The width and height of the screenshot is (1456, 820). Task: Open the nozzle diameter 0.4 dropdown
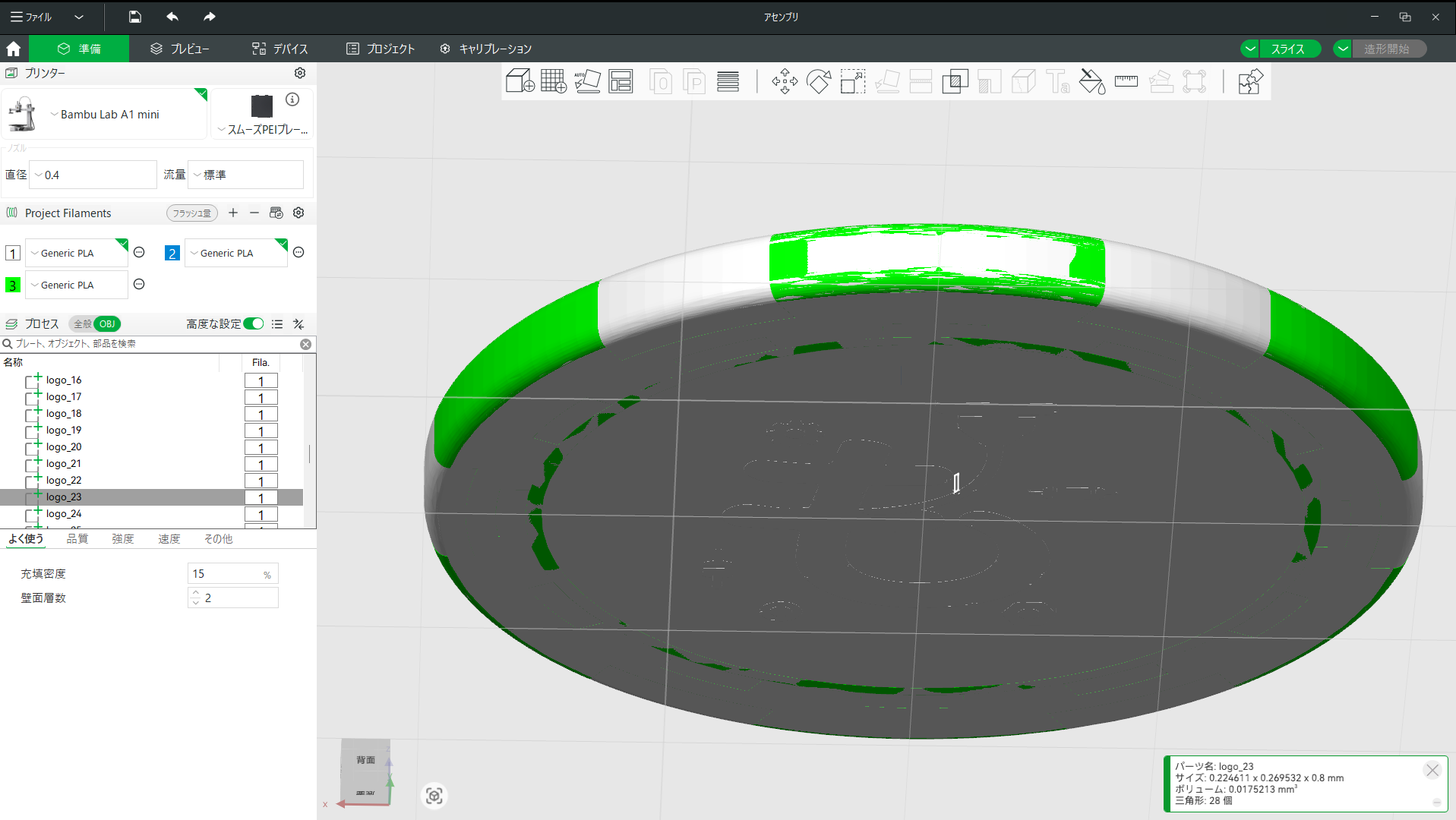pyautogui.click(x=93, y=175)
